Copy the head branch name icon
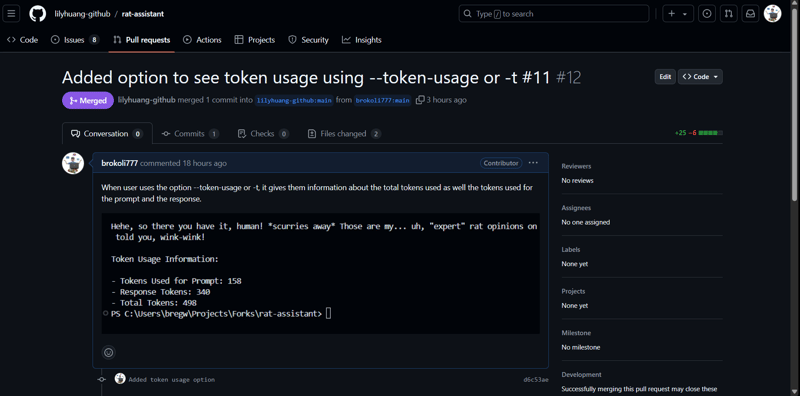800x396 pixels. click(x=420, y=100)
